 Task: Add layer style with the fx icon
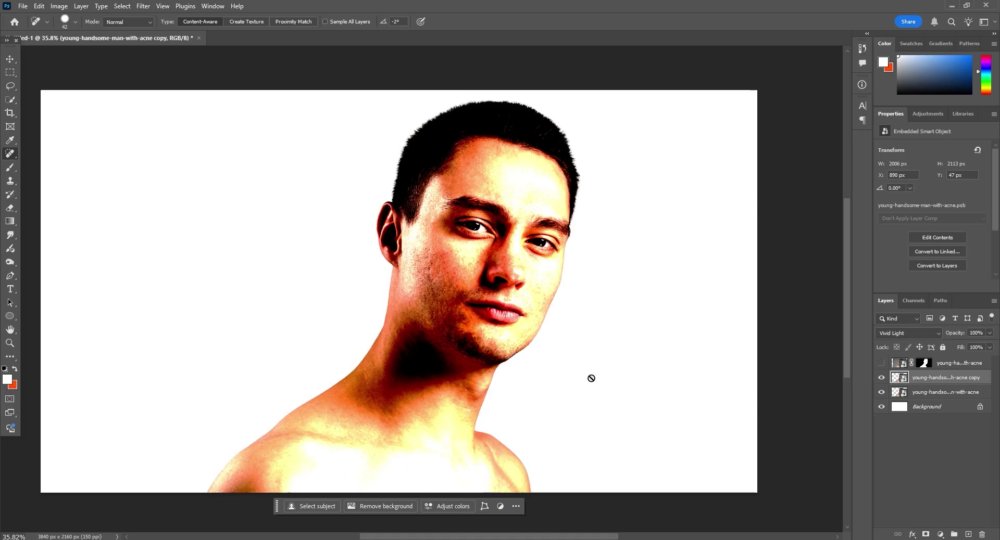(x=912, y=534)
